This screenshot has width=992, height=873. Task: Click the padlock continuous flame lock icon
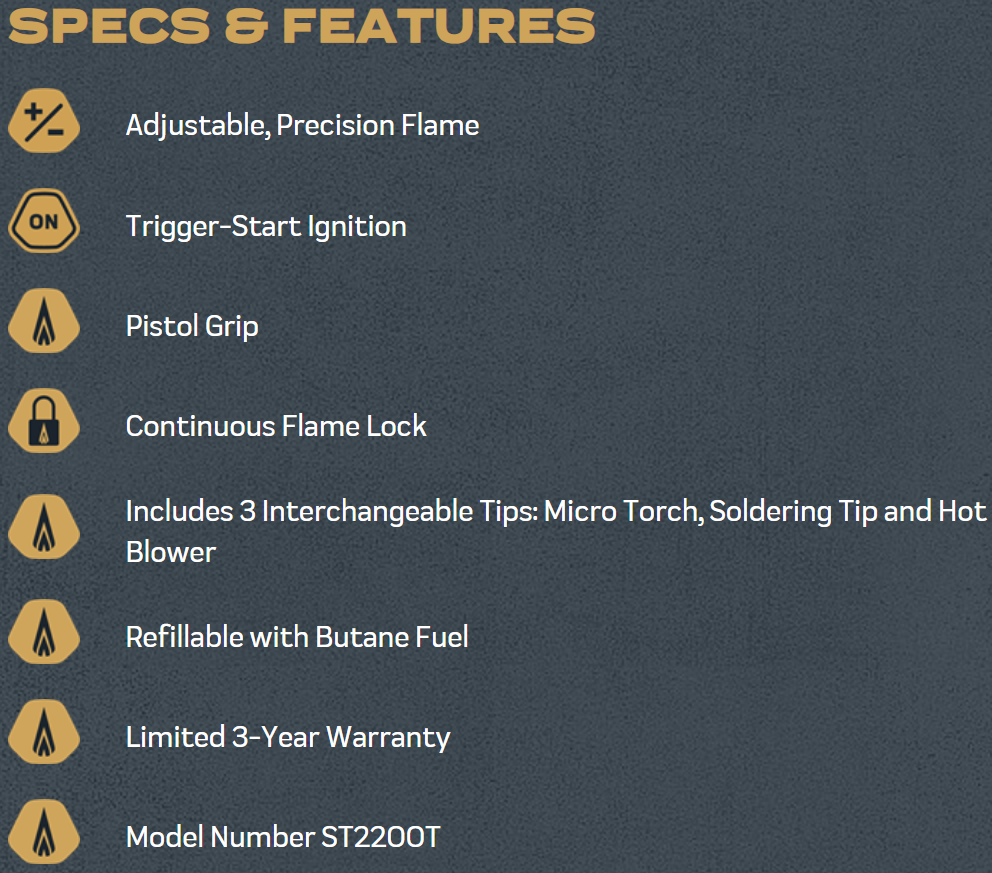(x=43, y=425)
